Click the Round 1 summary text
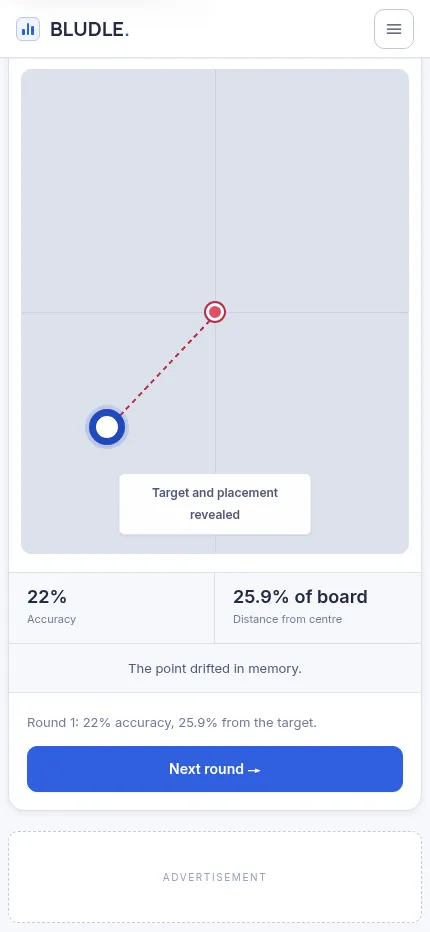Screen dimensions: 430x932 click(172, 723)
